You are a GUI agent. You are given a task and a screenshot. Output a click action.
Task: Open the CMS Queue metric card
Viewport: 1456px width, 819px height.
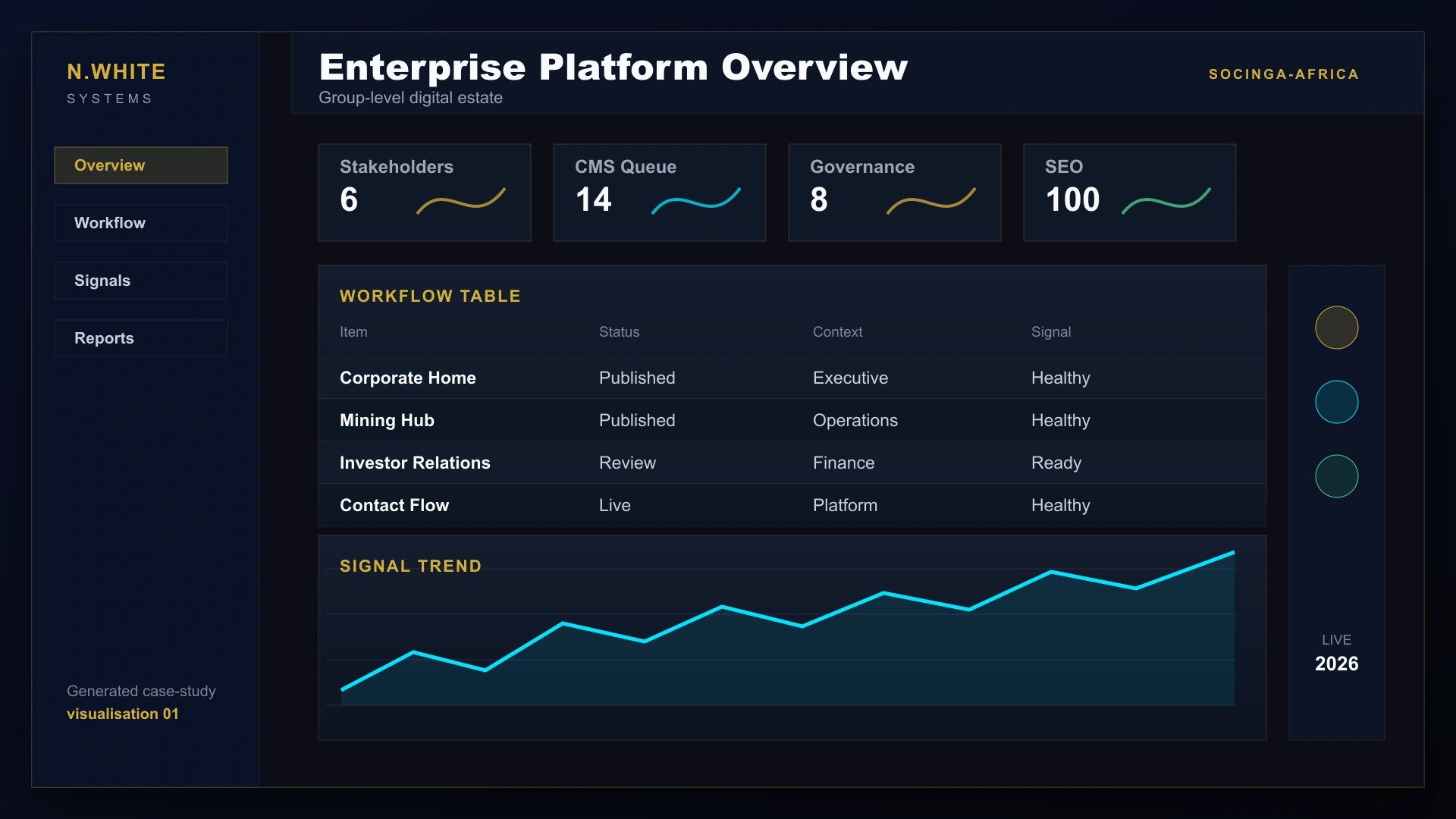click(x=660, y=193)
